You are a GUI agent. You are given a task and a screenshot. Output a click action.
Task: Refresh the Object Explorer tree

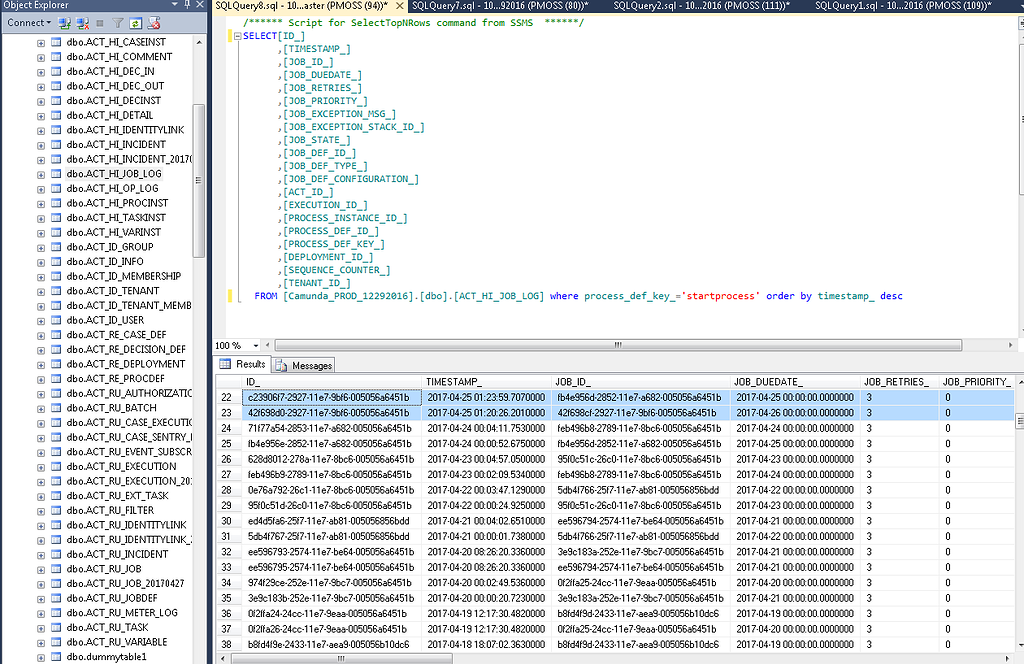135,23
